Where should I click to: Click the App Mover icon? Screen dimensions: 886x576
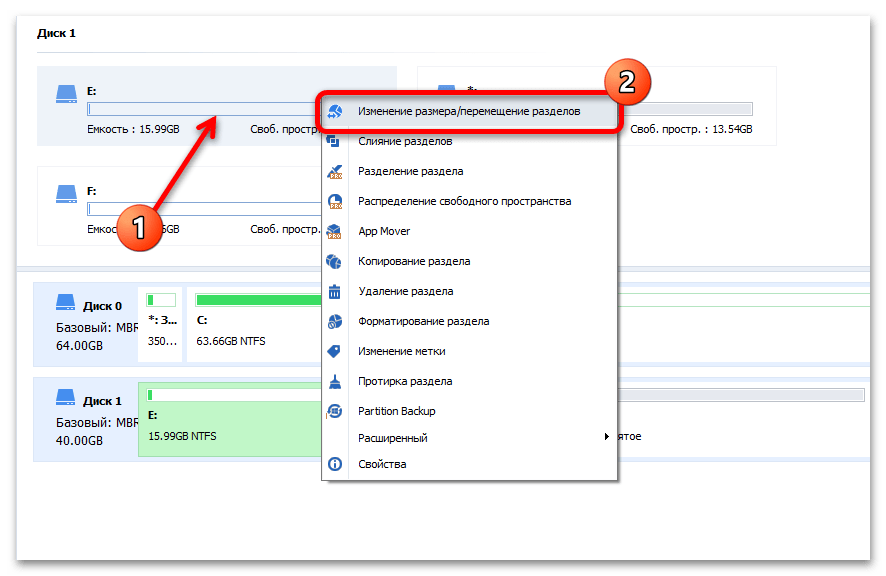point(335,231)
